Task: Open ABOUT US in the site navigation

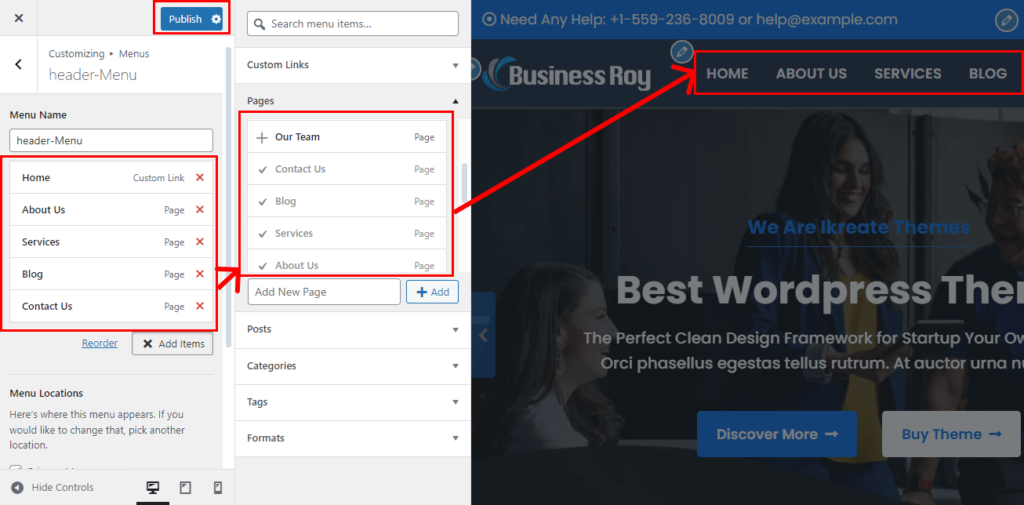Action: tap(811, 73)
